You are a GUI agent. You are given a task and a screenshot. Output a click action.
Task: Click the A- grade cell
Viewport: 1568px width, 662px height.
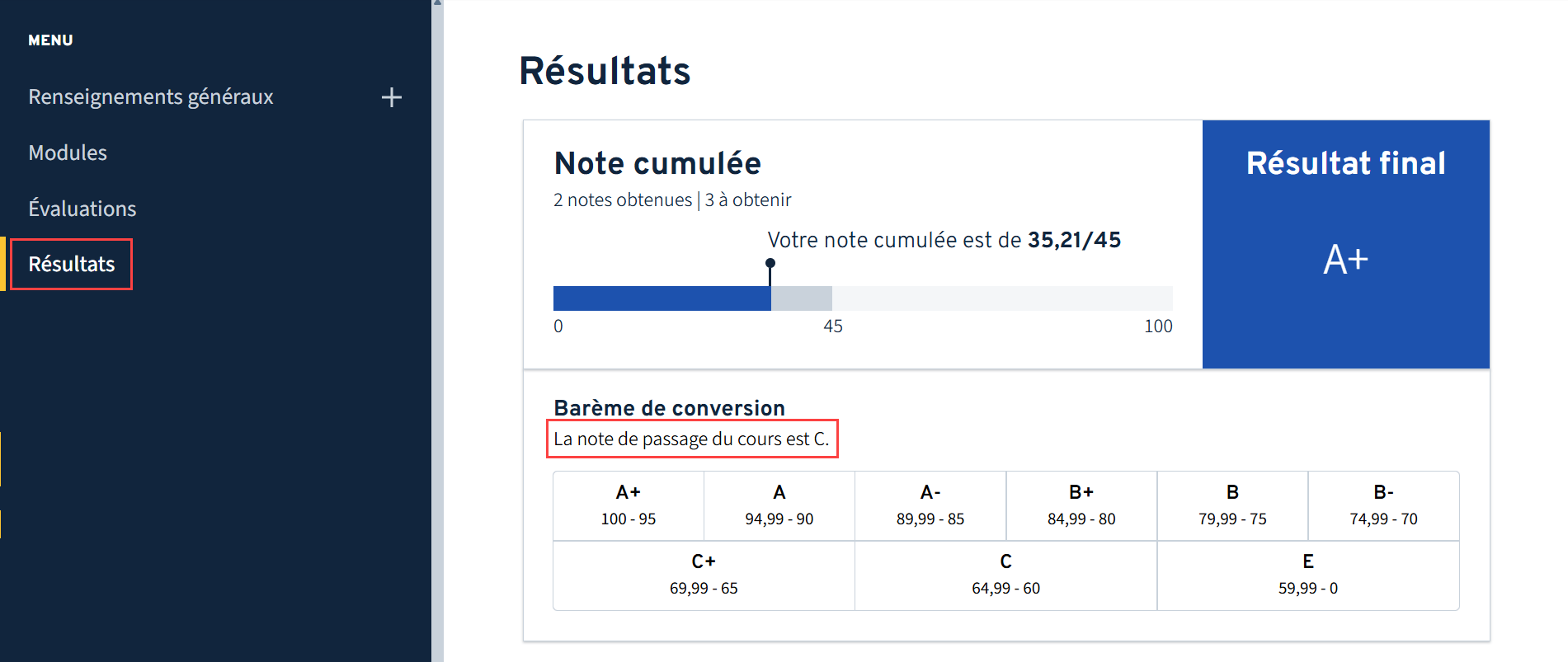click(930, 505)
